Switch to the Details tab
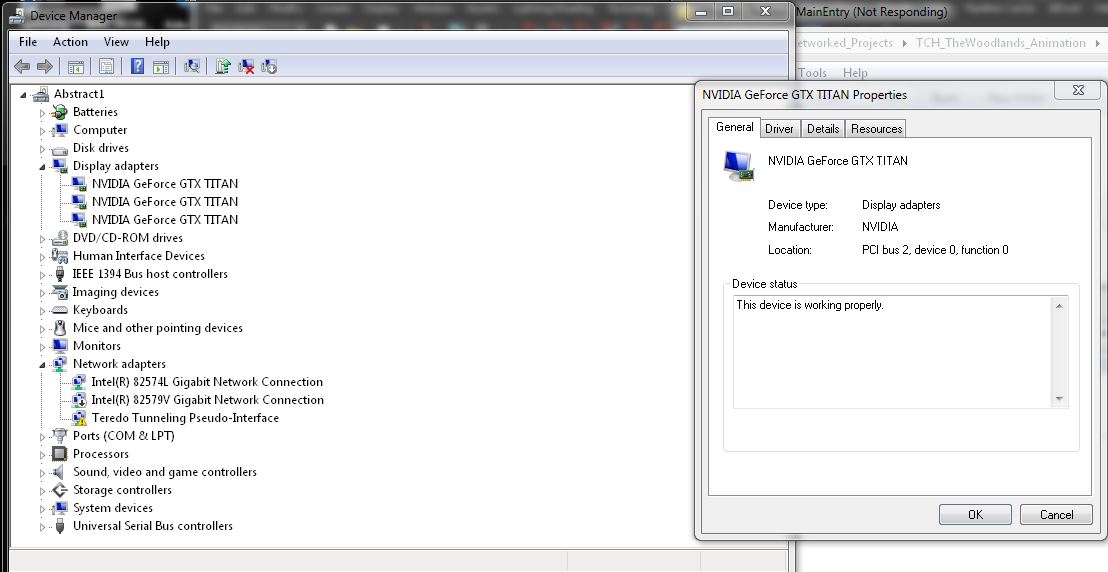This screenshot has width=1108, height=572. pyautogui.click(x=823, y=129)
